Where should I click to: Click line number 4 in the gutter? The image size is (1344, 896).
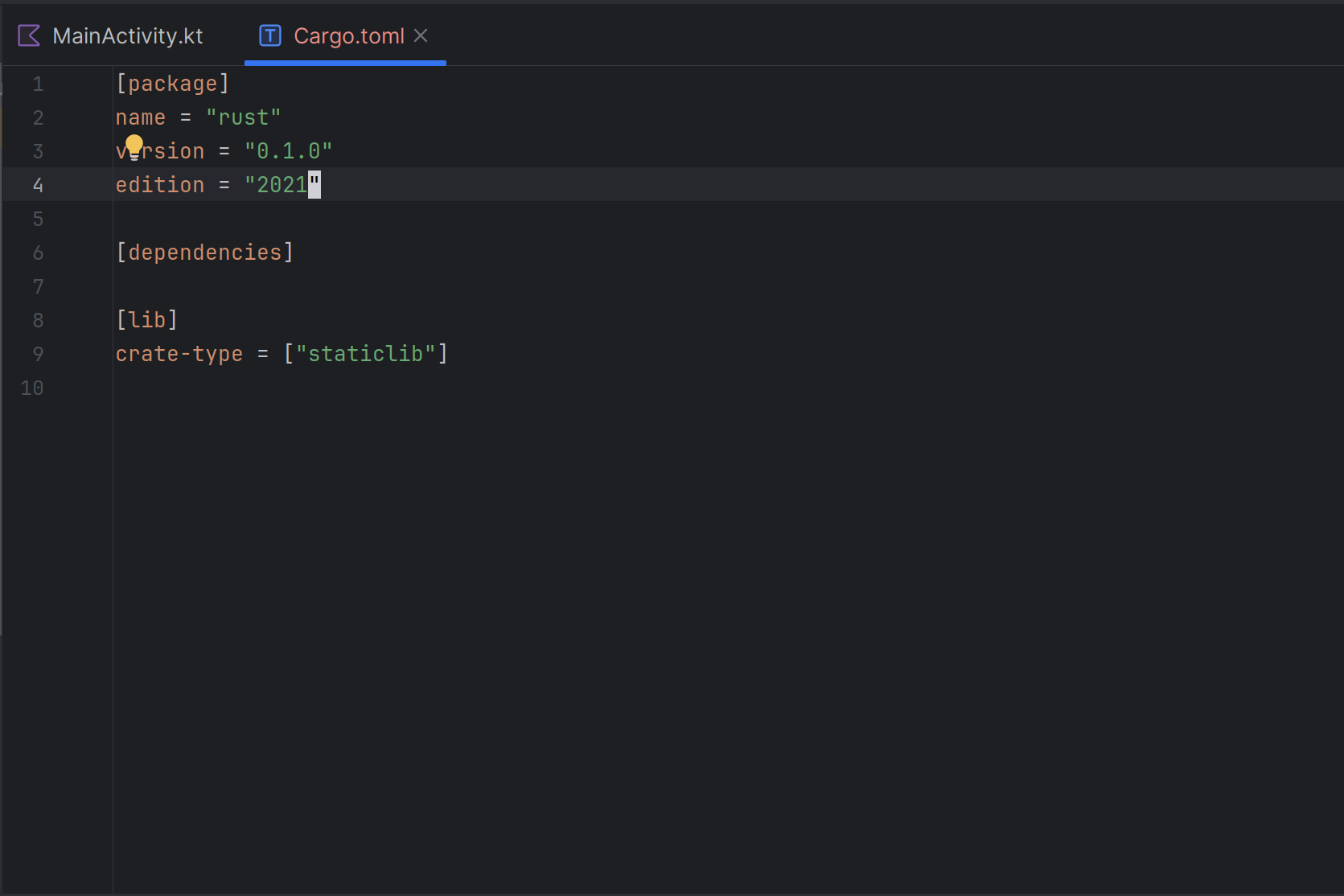tap(38, 185)
